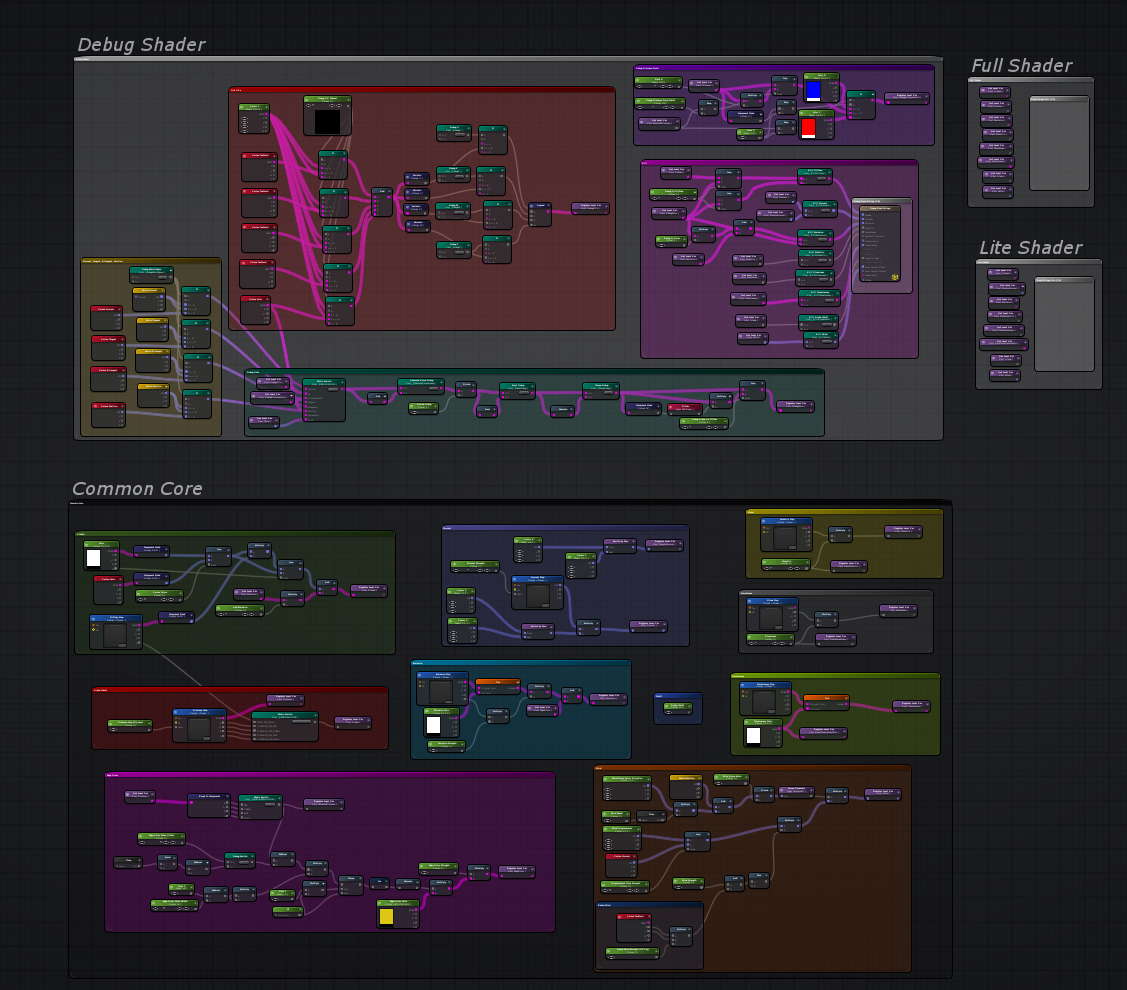Select the empty gray node in Full Shader
This screenshot has height=990, width=1127.
[1059, 145]
